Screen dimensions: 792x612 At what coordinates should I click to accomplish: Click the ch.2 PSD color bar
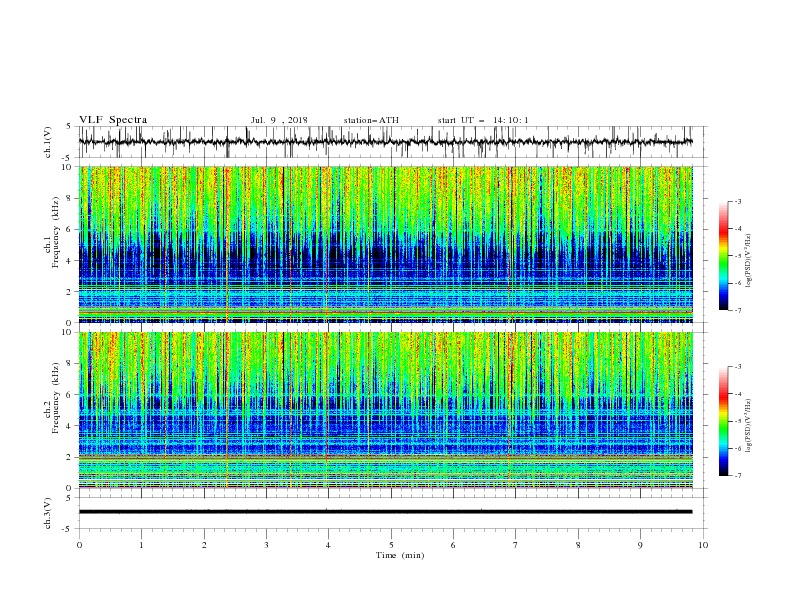click(x=723, y=421)
